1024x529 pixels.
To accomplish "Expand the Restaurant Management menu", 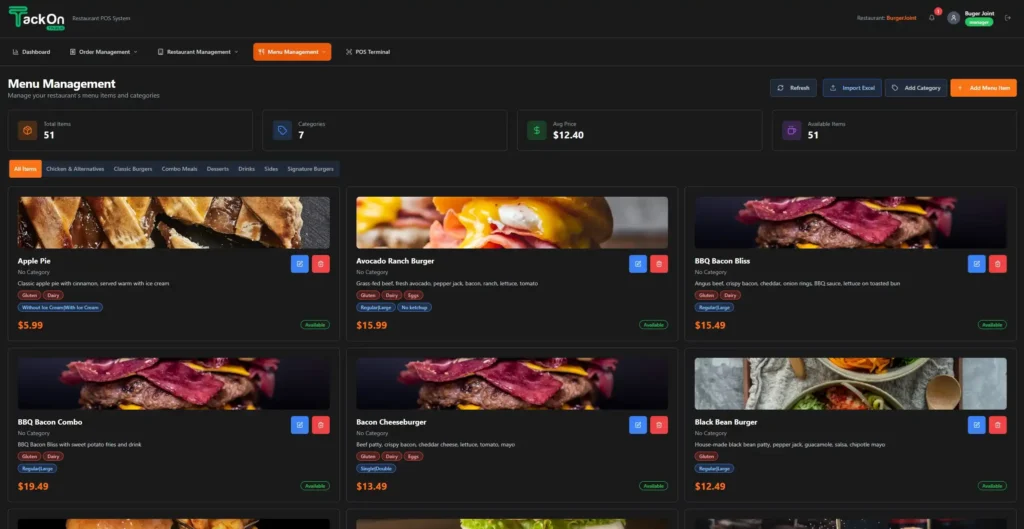I will tap(198, 52).
